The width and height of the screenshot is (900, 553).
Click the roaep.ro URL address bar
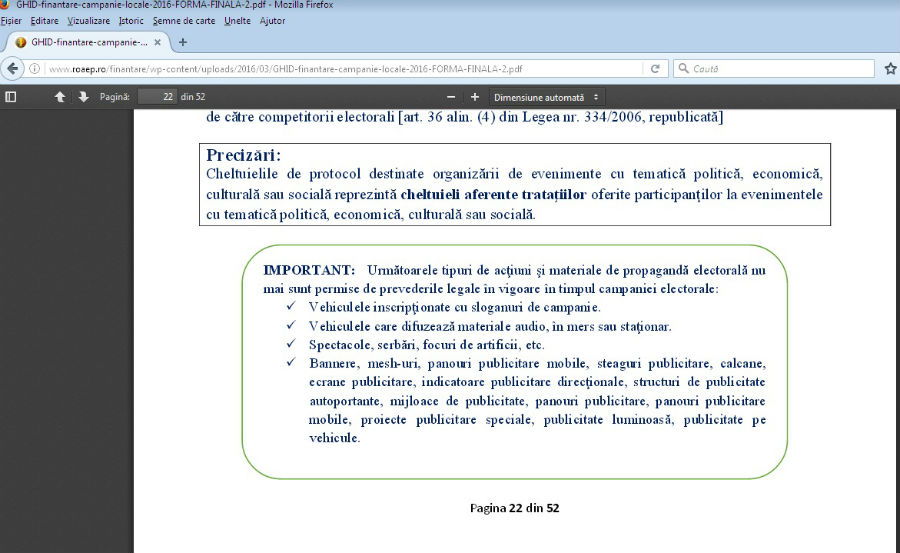pos(344,69)
